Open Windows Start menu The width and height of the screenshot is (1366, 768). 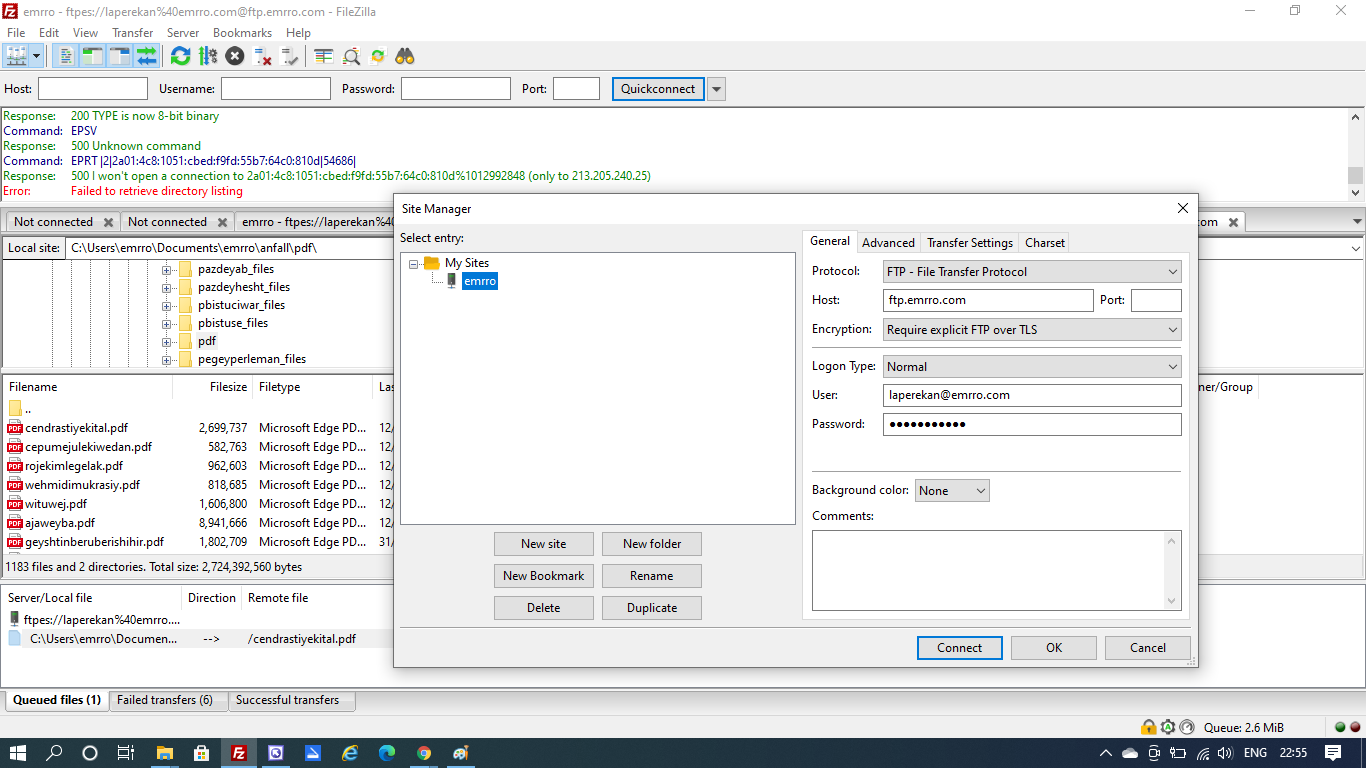pos(18,753)
